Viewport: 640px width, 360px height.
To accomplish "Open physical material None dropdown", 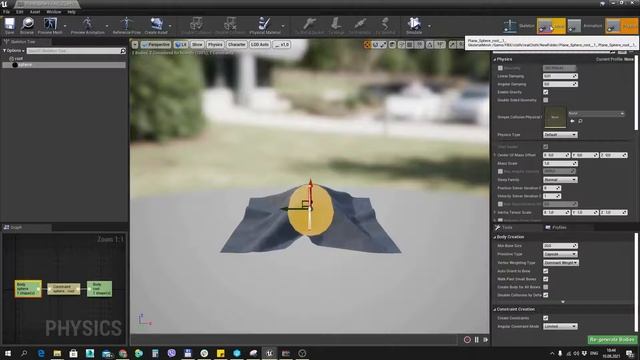I will (596, 114).
